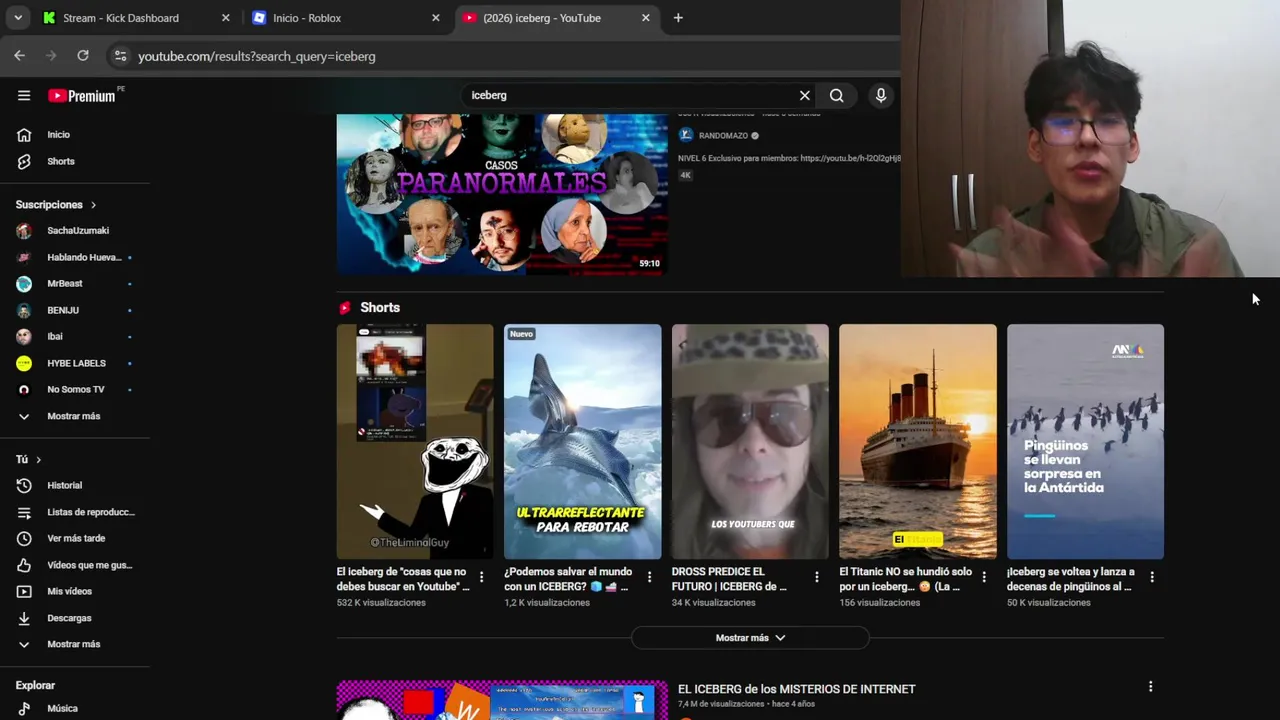Close the Kick Dashboard tab
The image size is (1280, 720).
225,18
